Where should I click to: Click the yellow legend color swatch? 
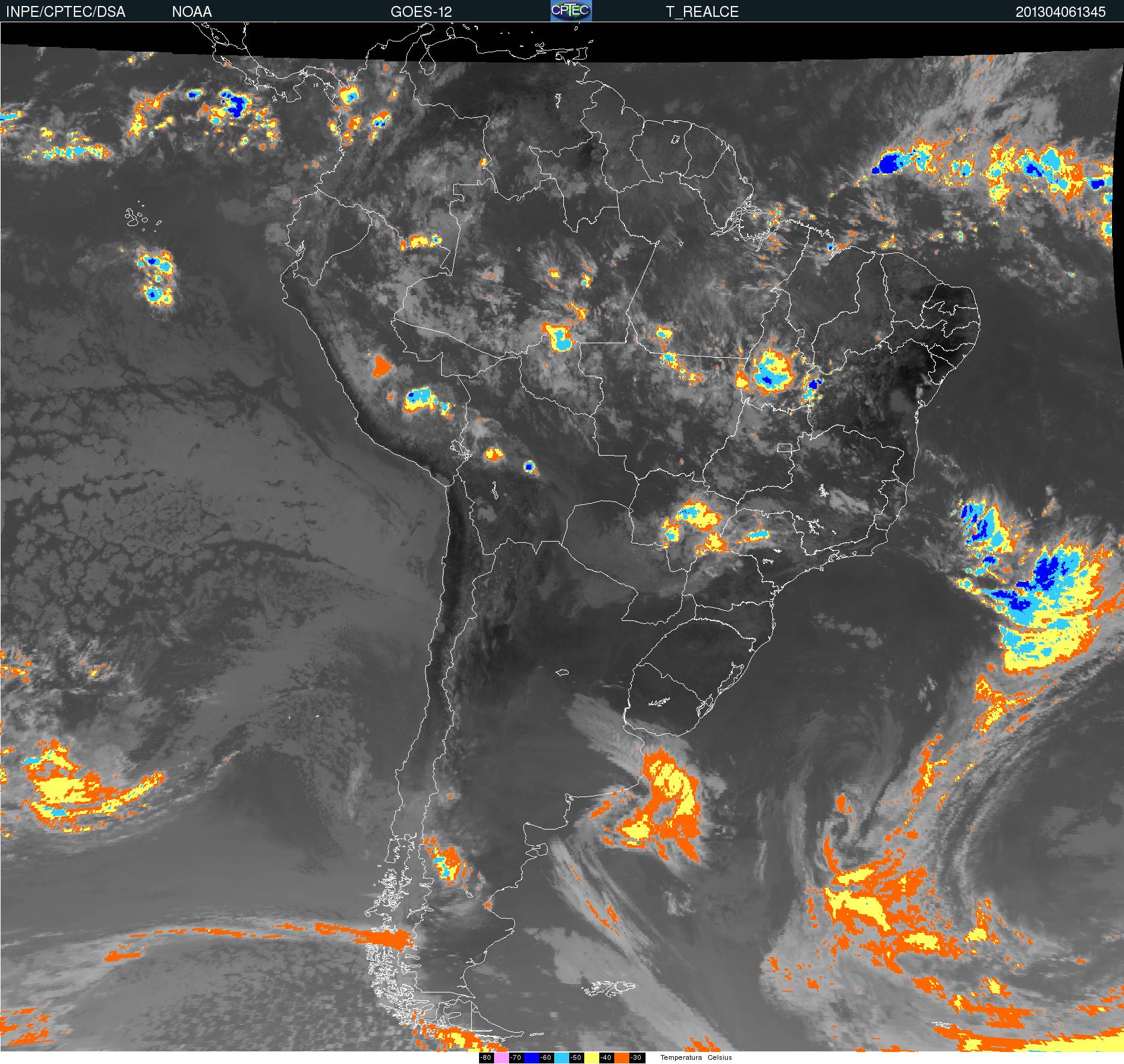point(591,1058)
